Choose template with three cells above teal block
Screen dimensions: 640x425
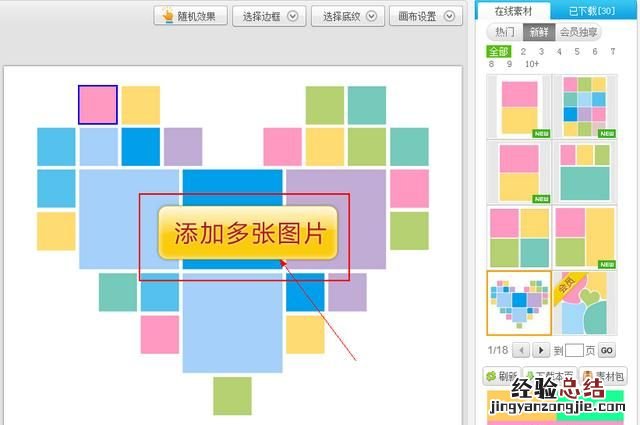(584, 172)
